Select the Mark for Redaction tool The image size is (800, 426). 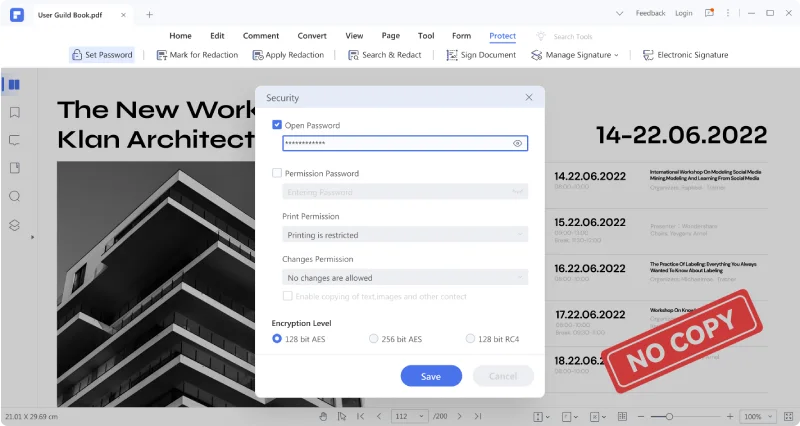(x=197, y=55)
